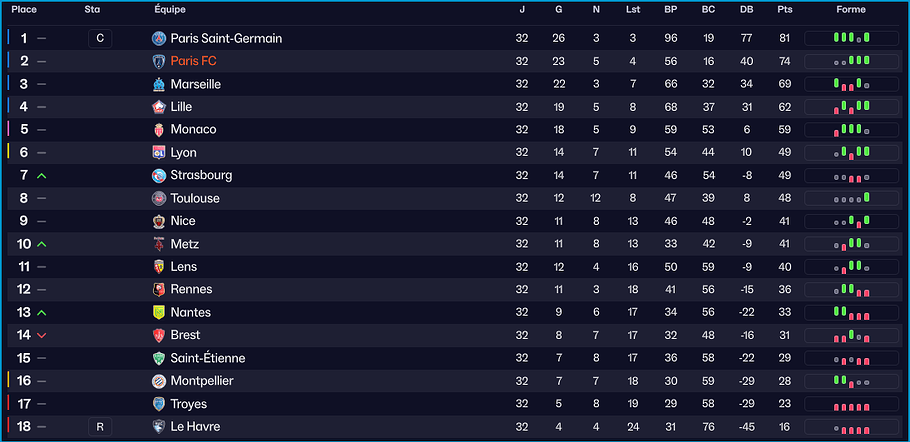Click Toulouse's form indicator bars
910x442 pixels.
(x=851, y=198)
